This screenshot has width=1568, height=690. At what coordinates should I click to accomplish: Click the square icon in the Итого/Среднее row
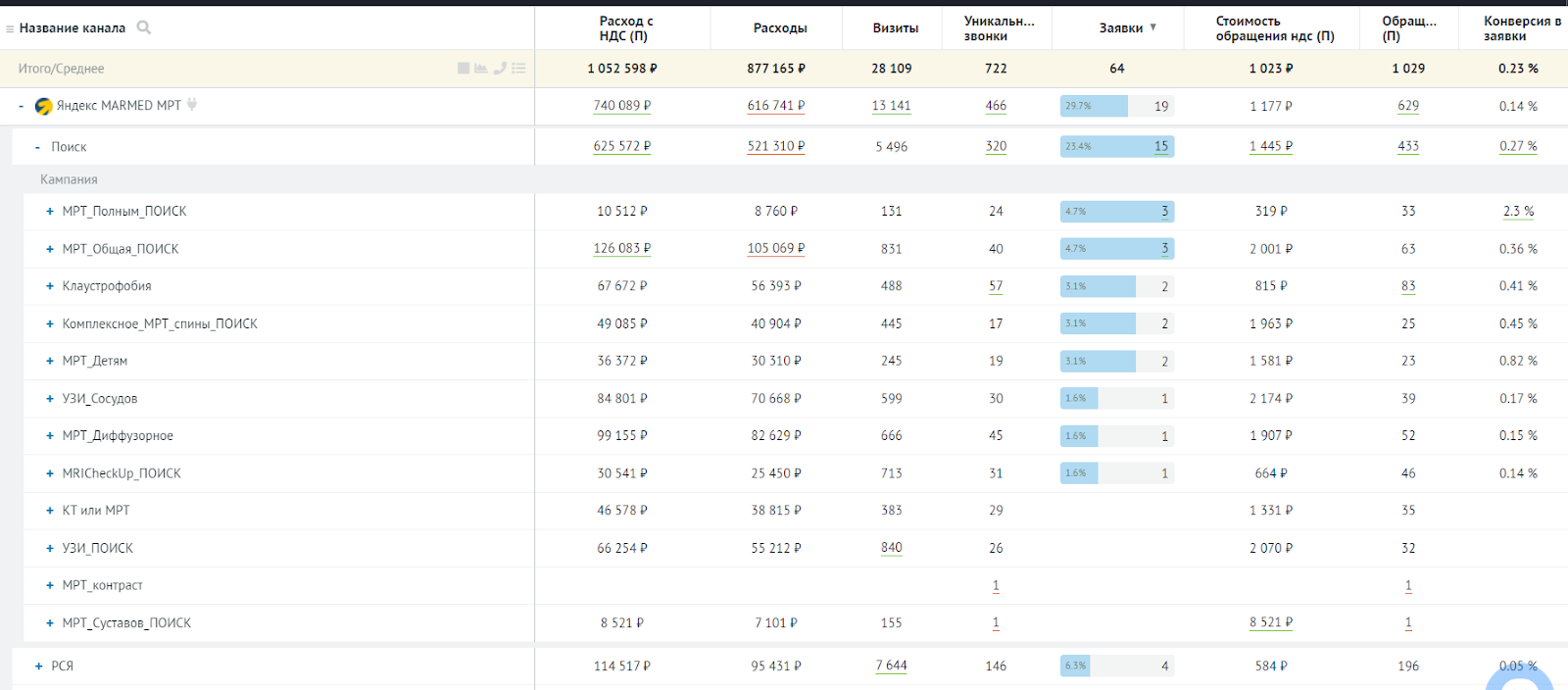click(x=464, y=68)
